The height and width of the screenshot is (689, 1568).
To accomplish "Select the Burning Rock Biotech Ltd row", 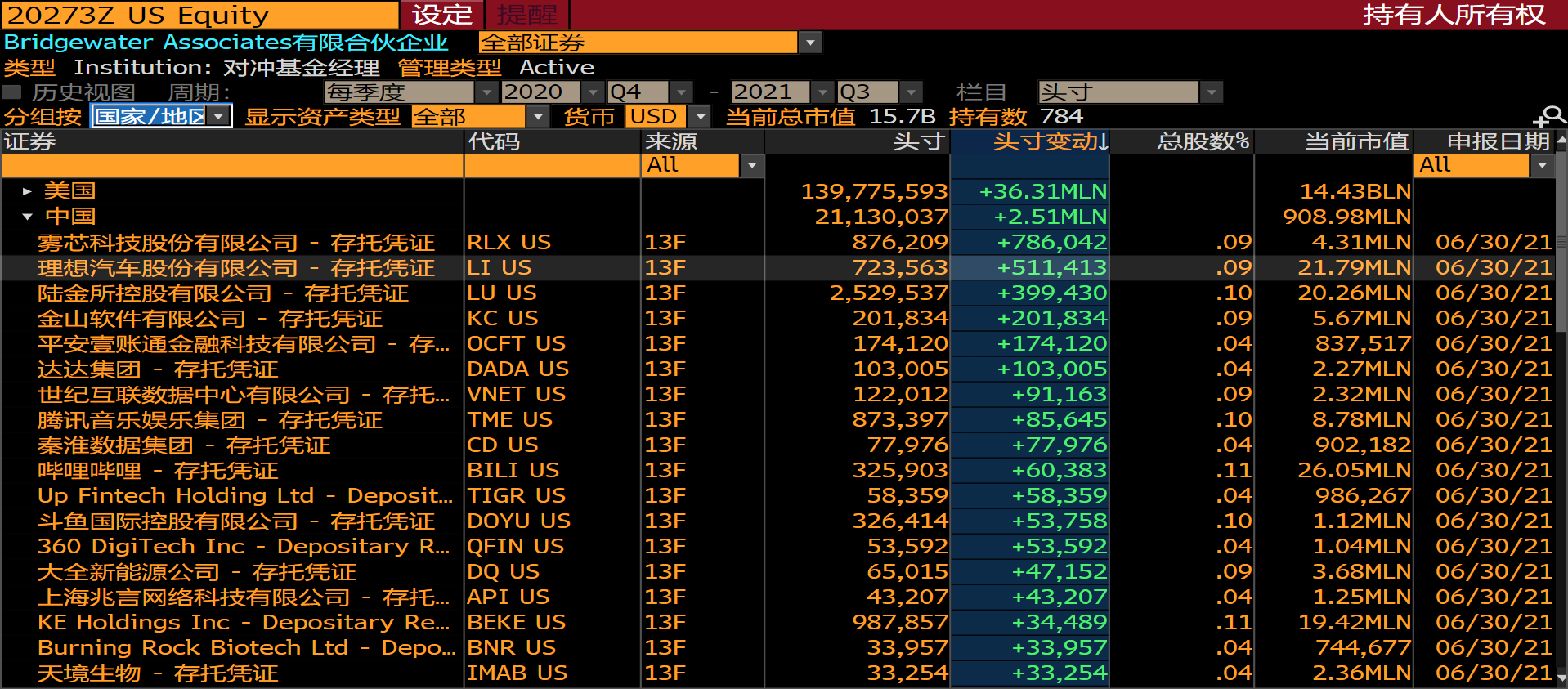I will pos(777,647).
